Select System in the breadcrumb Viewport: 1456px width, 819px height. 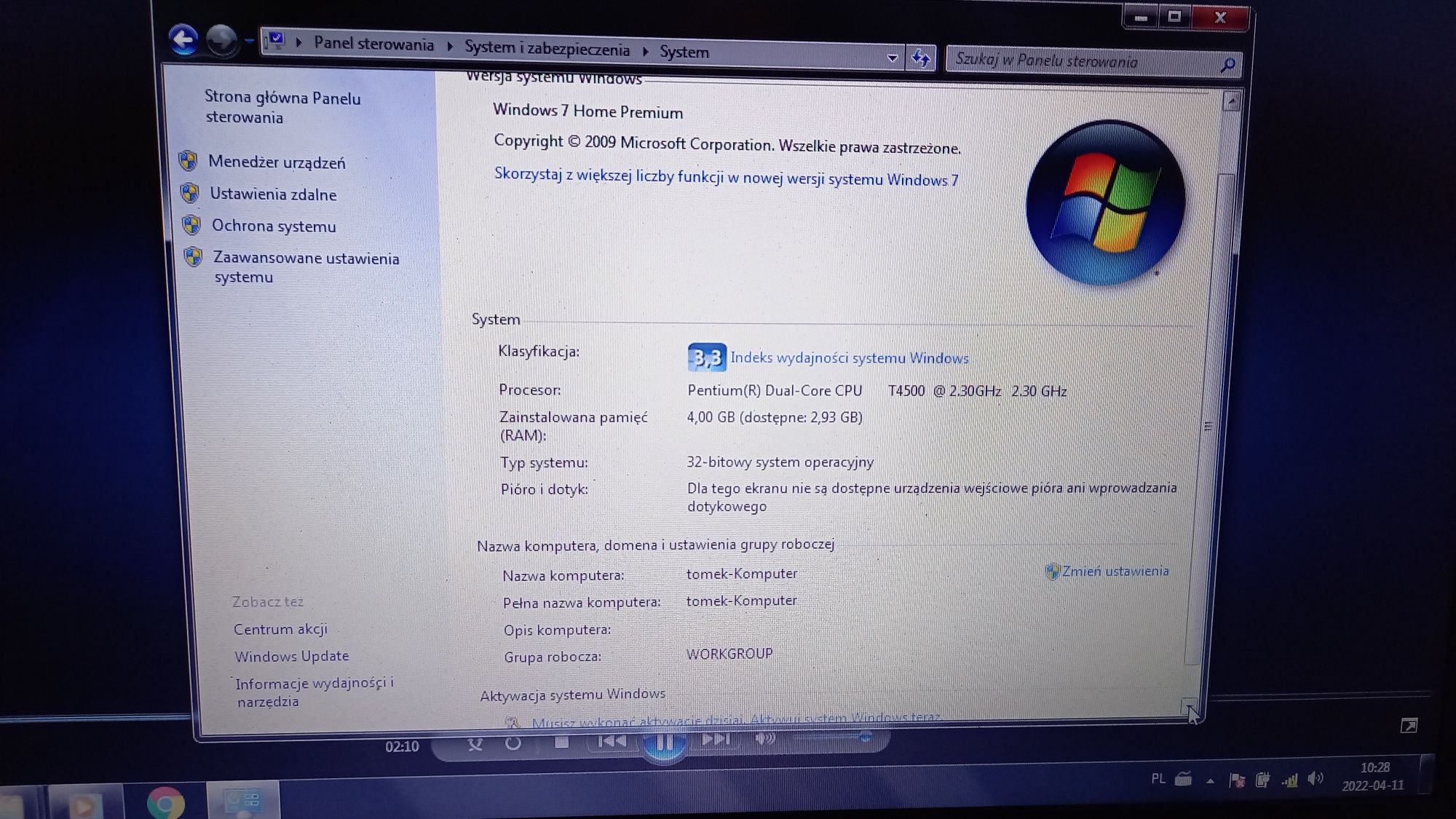pyautogui.click(x=684, y=52)
